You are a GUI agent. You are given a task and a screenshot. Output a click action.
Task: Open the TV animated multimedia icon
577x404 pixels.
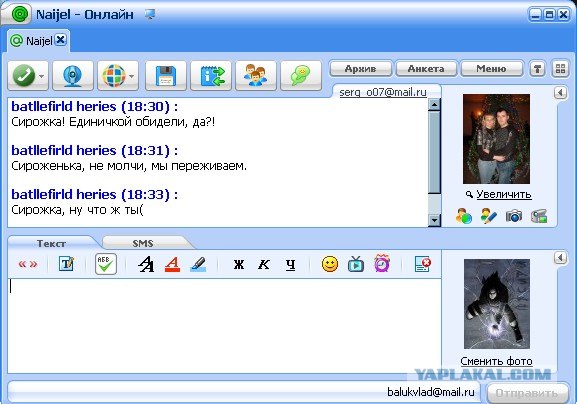(x=356, y=264)
